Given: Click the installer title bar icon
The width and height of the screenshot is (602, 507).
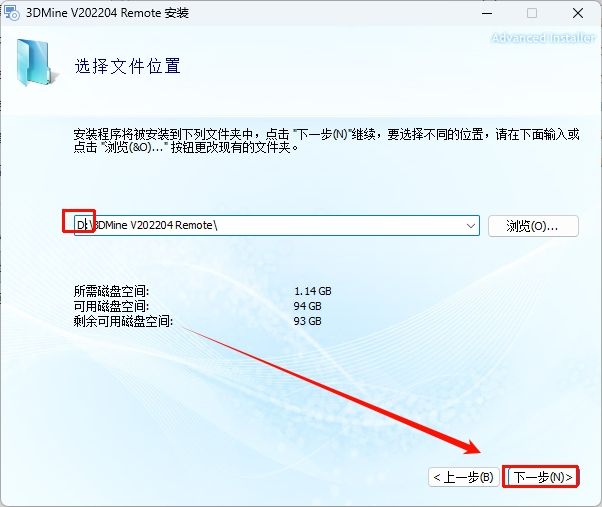Looking at the screenshot, I should tap(12, 13).
